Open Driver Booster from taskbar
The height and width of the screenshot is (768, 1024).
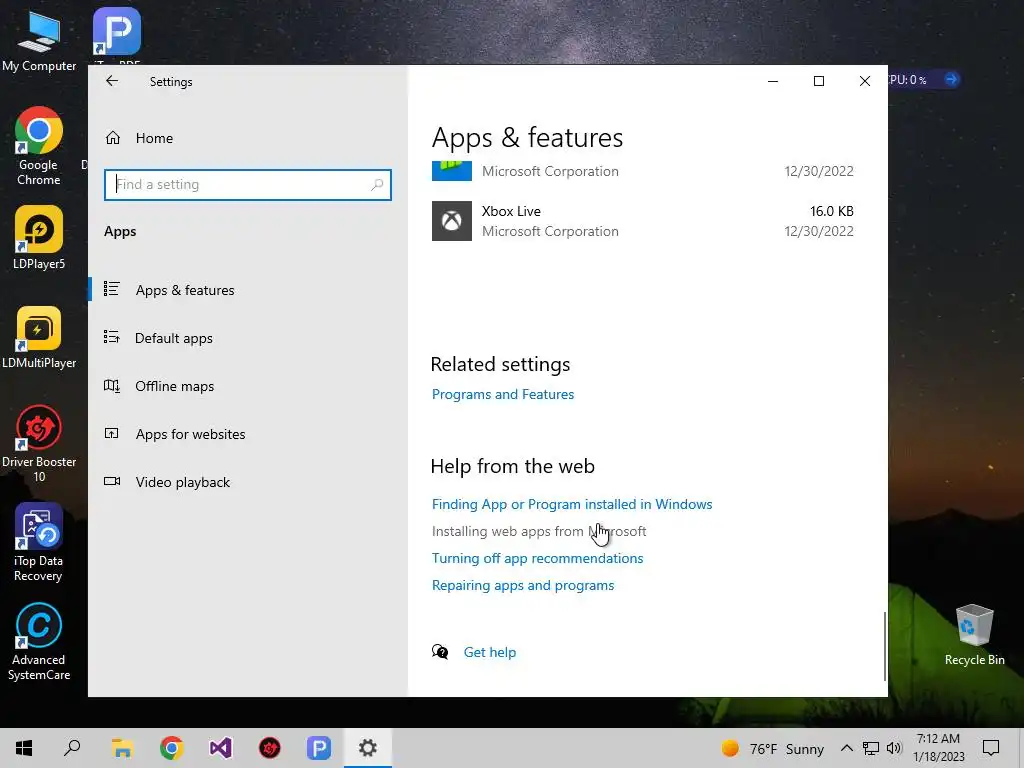tap(270, 748)
